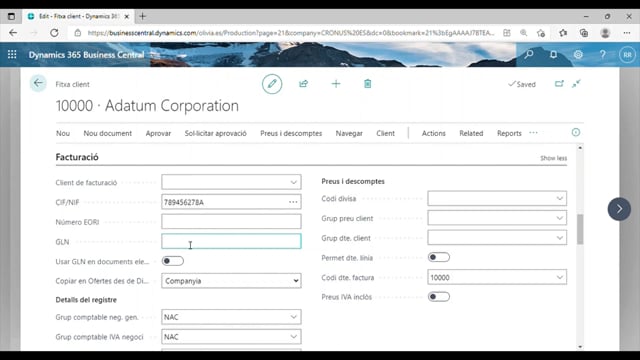
Task: Expand the Grup dte. client dropdown
Action: [x=560, y=238]
